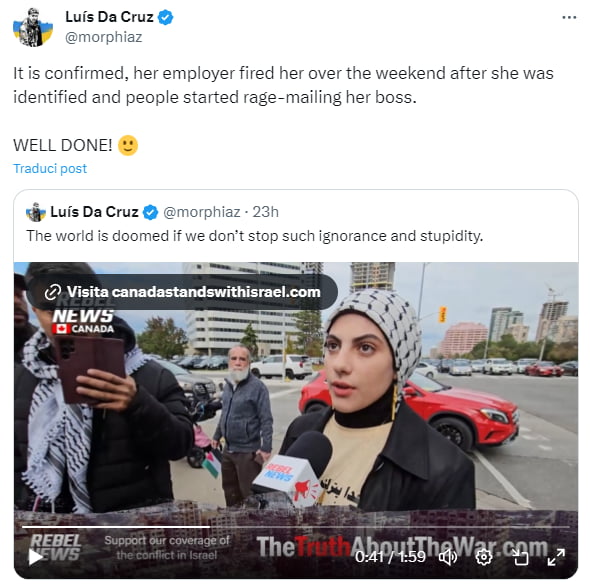Open Luís Da Cruz profile avatar
This screenshot has width=590, height=588.
(33, 27)
